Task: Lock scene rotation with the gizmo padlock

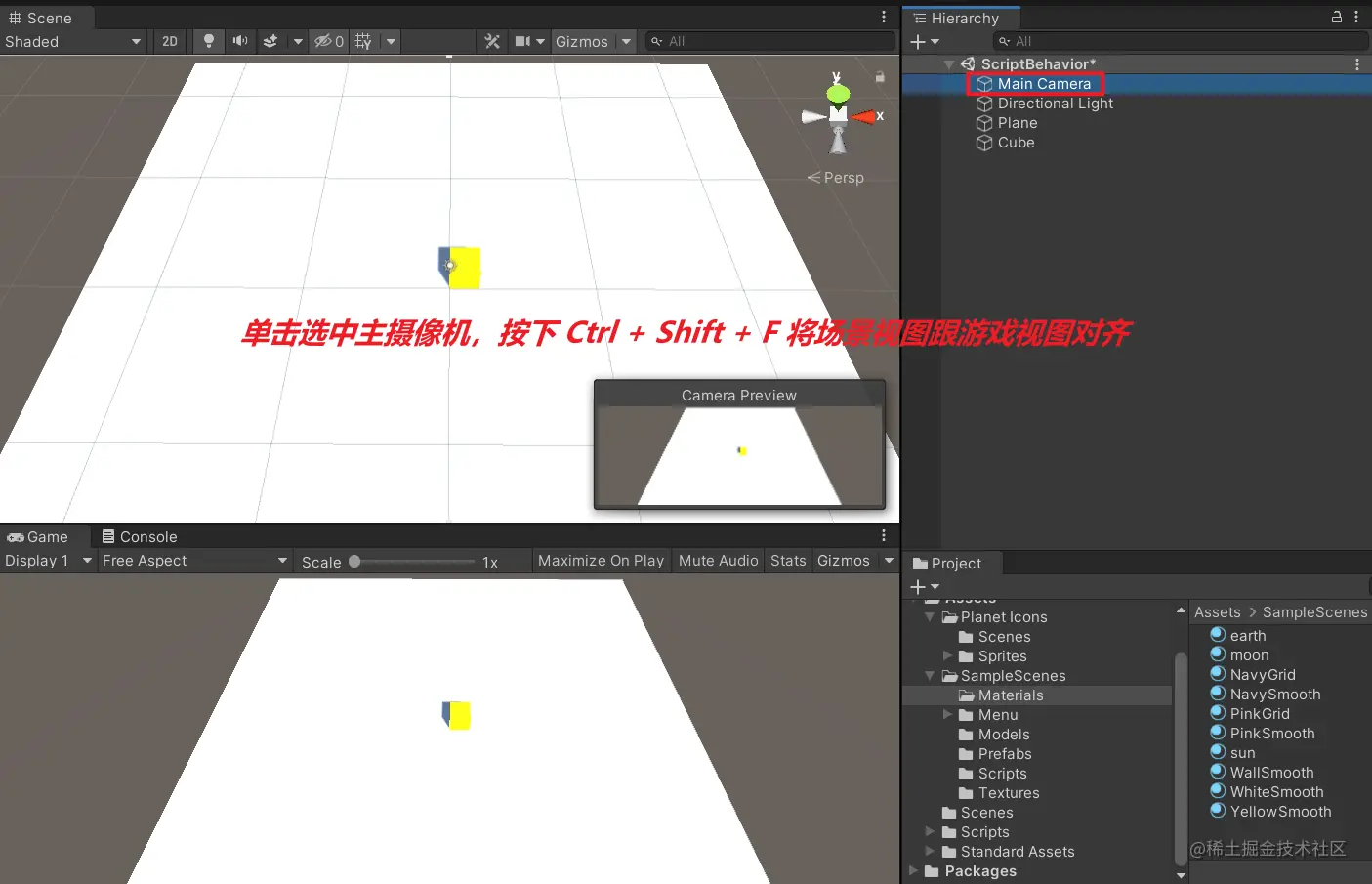Action: point(880,76)
